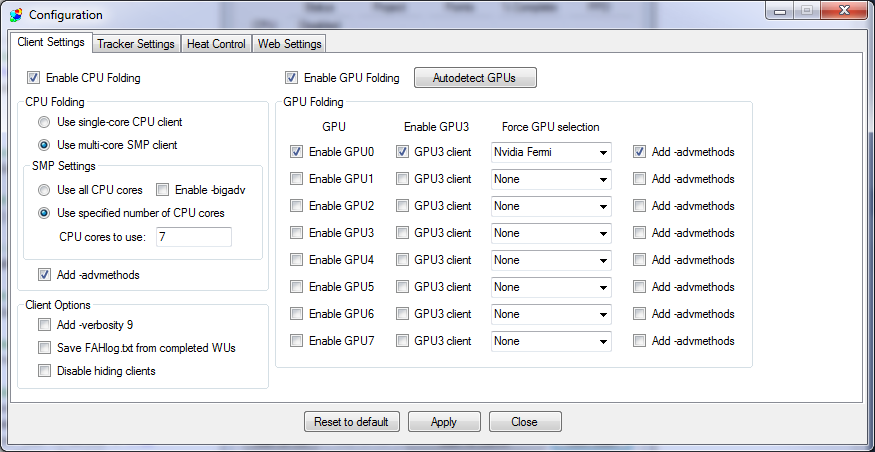Screen dimensions: 875x452
Task: Select Use single-core CPU client
Action: point(44,122)
